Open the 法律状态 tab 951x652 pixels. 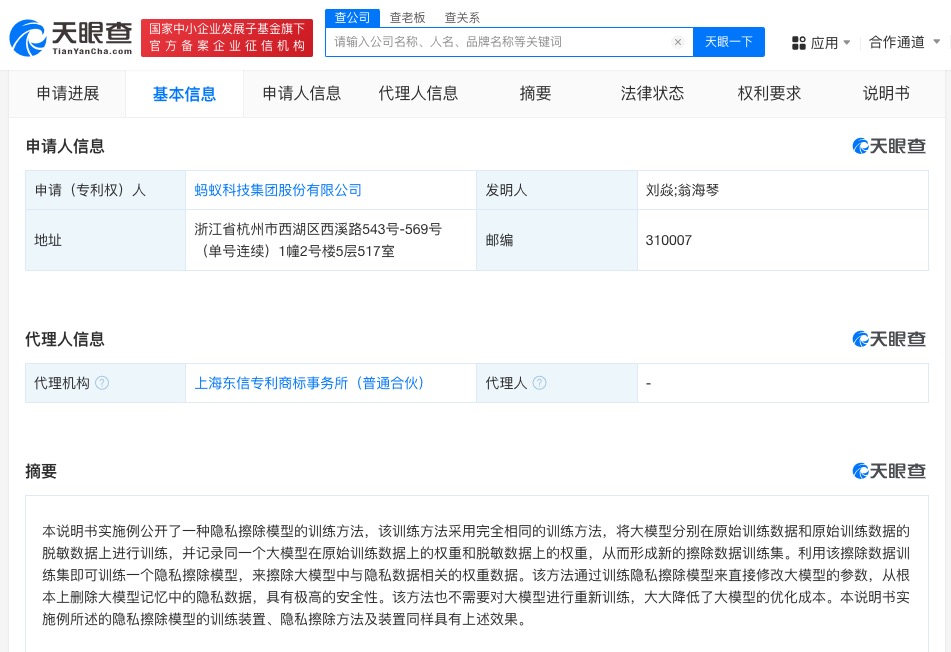652,93
